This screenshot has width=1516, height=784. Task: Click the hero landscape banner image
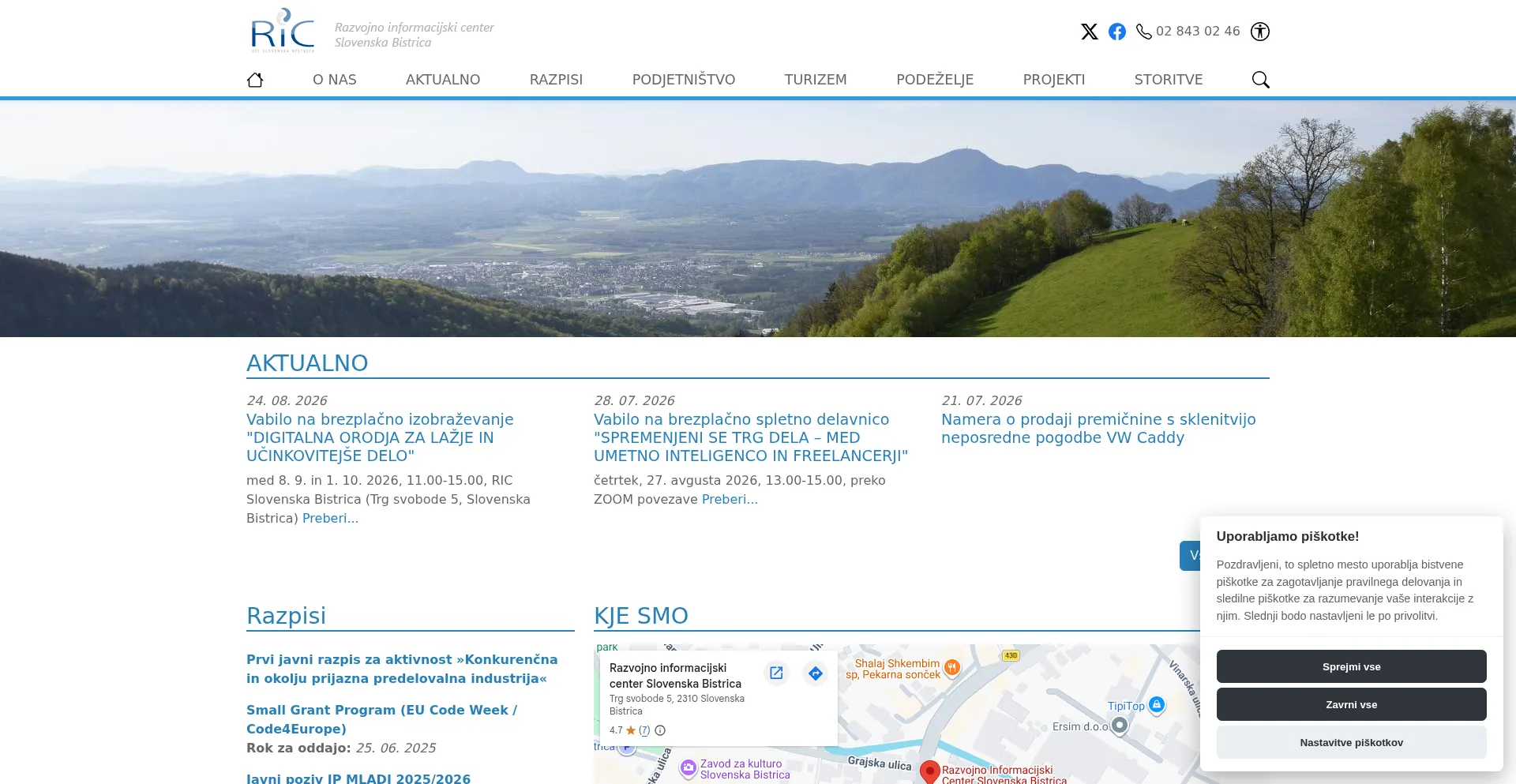coord(758,219)
